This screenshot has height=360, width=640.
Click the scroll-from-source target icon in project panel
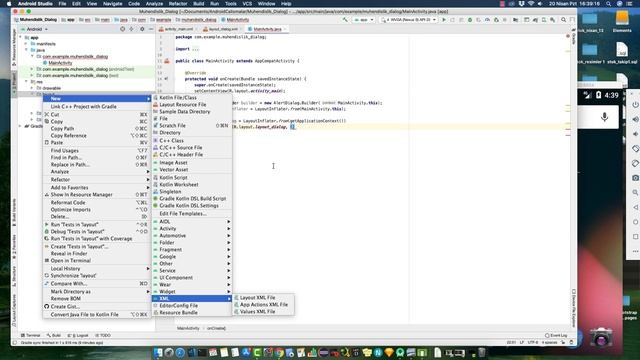pos(122,29)
